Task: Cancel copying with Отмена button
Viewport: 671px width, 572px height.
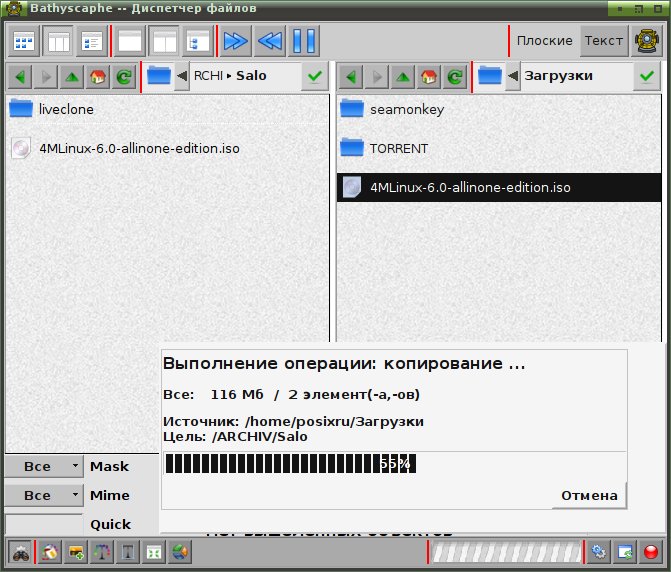Action: pyautogui.click(x=589, y=495)
